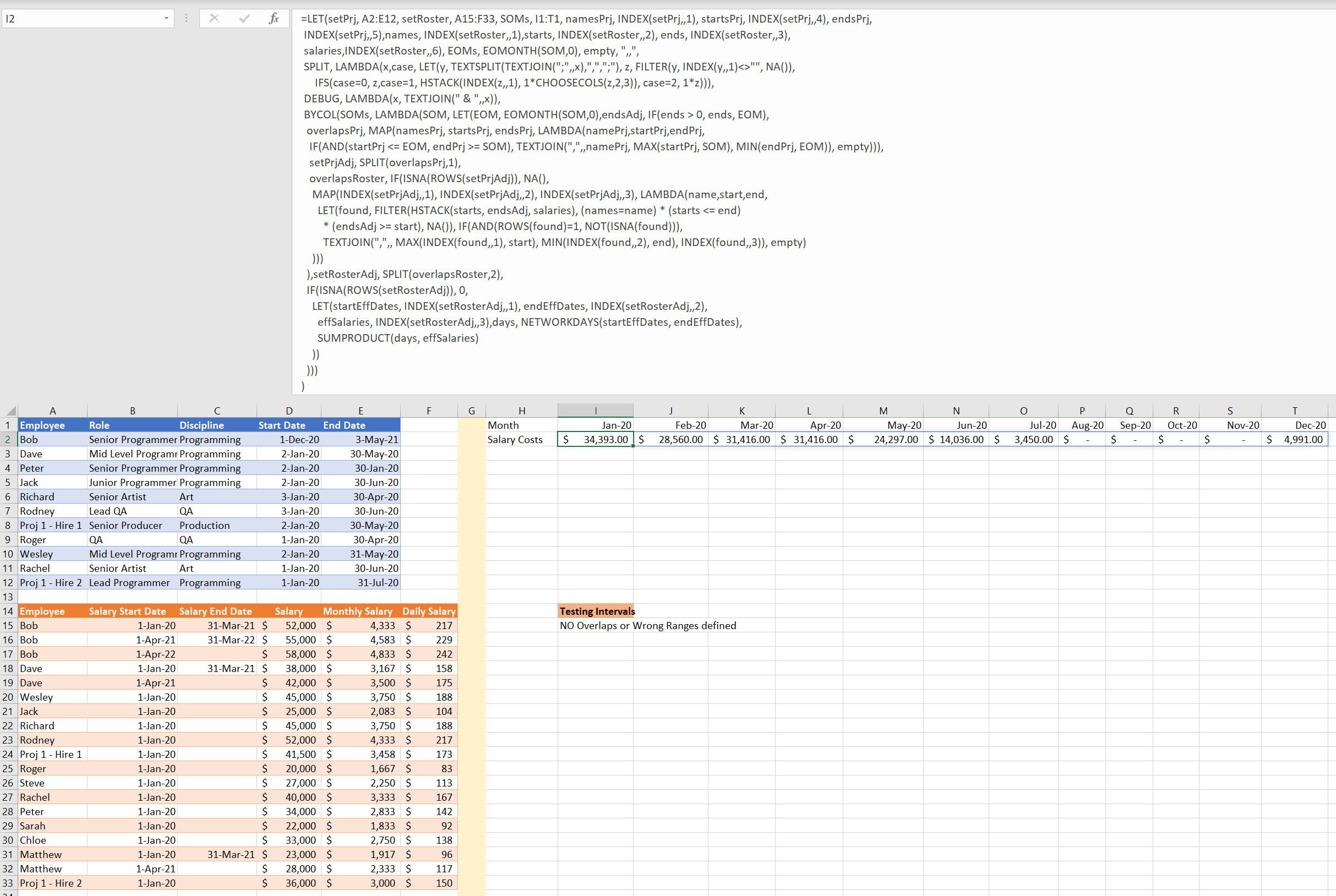Click the cell containing Proj 1 - Hire 2 in row 12
This screenshot has width=1336, height=896.
[52, 582]
